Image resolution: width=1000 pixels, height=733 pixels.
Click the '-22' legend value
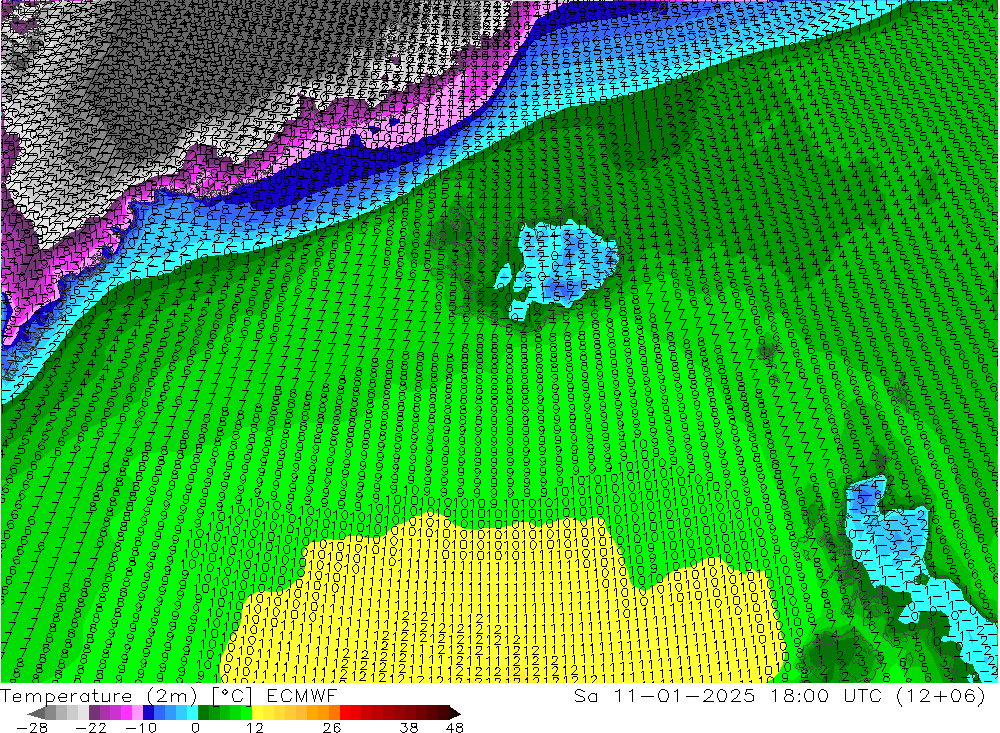91,727
